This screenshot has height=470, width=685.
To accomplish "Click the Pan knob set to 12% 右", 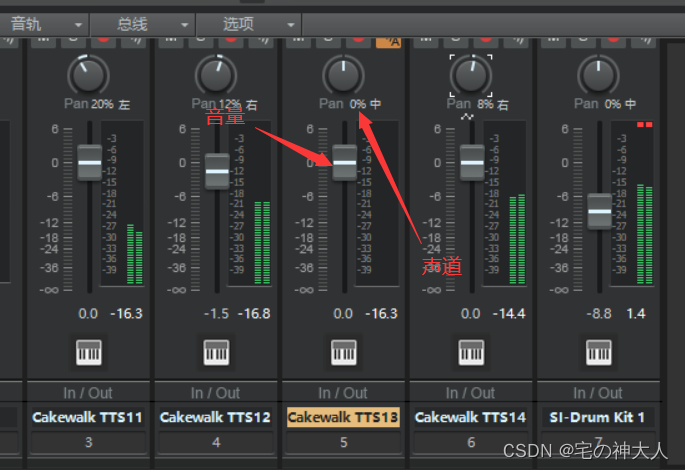I will click(x=216, y=75).
